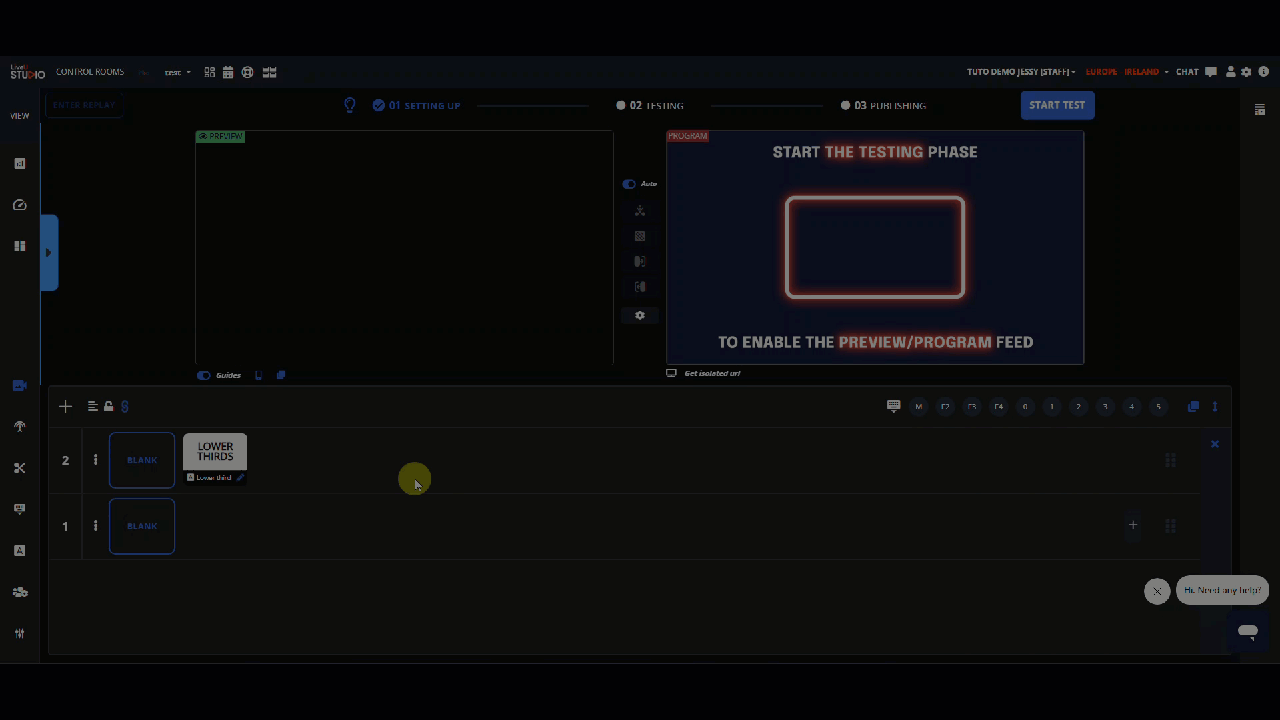Expand the Europe Ireland region dropdown
1280x720 pixels.
(1126, 72)
